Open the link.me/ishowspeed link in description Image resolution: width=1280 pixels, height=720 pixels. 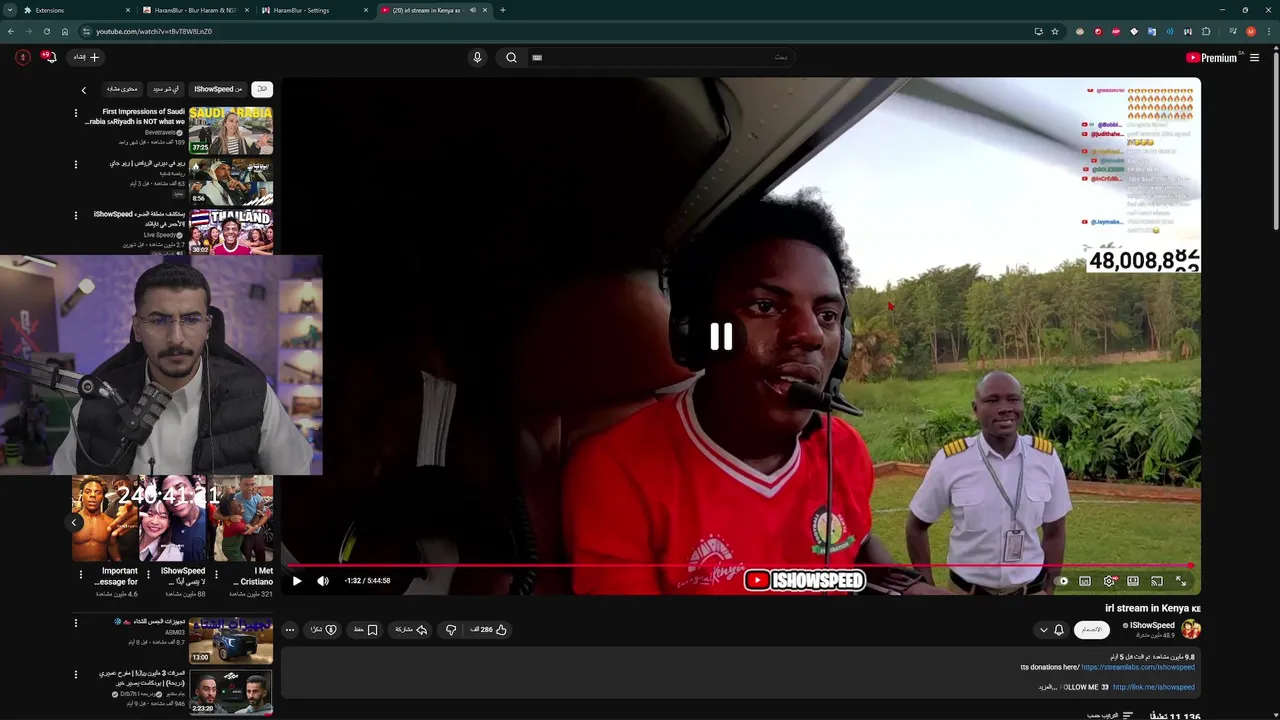coord(1154,687)
